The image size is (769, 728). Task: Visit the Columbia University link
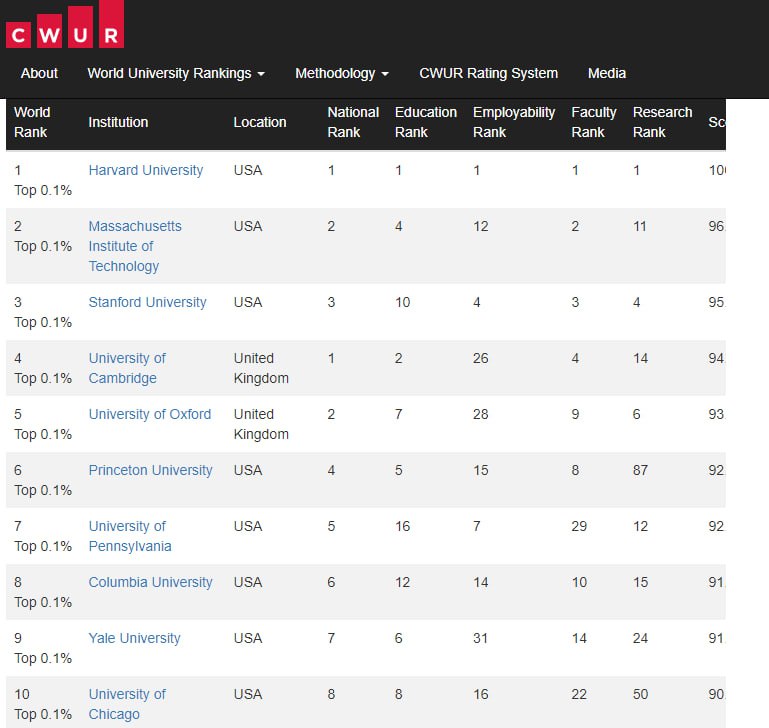pos(150,582)
